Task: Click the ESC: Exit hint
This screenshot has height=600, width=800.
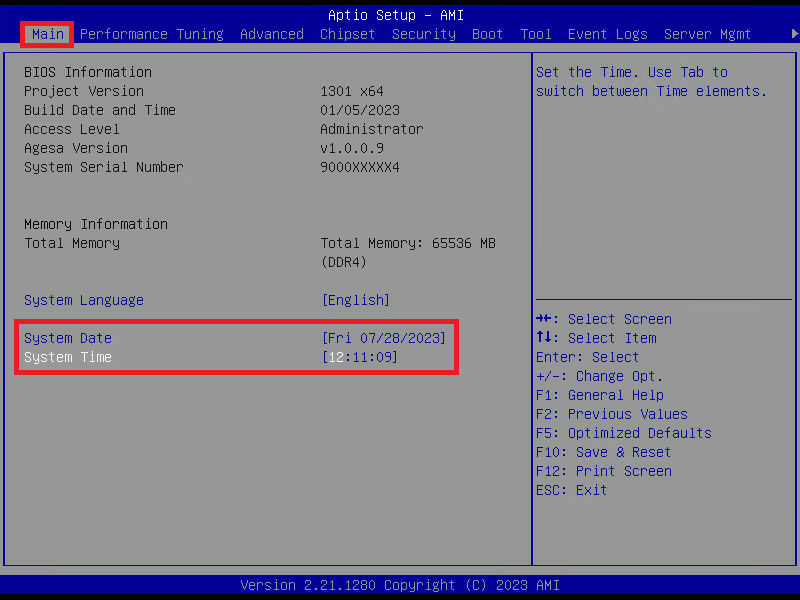Action: click(x=571, y=490)
